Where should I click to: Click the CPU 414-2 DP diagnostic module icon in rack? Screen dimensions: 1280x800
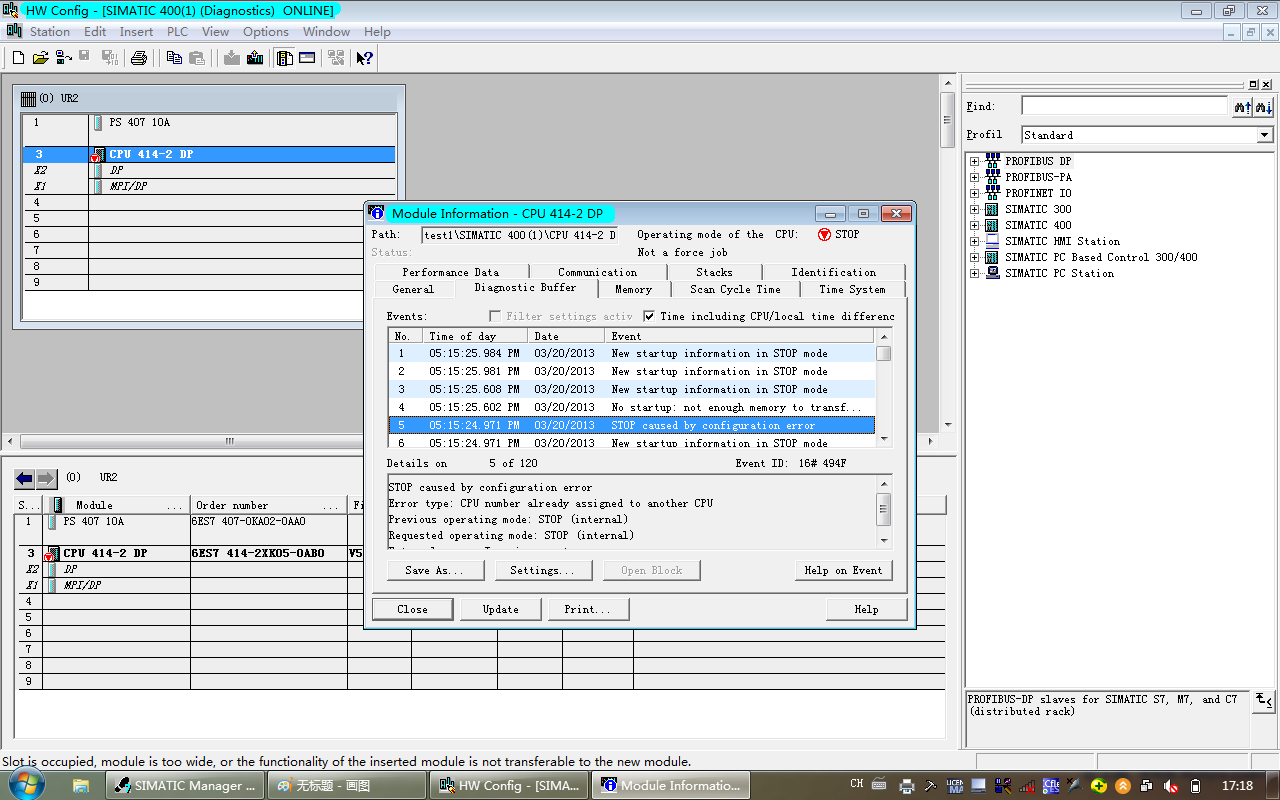tap(97, 154)
